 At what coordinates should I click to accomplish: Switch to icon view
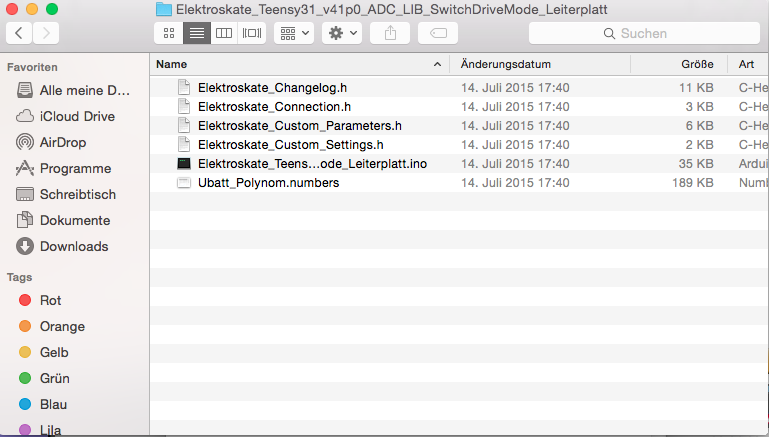tap(169, 33)
